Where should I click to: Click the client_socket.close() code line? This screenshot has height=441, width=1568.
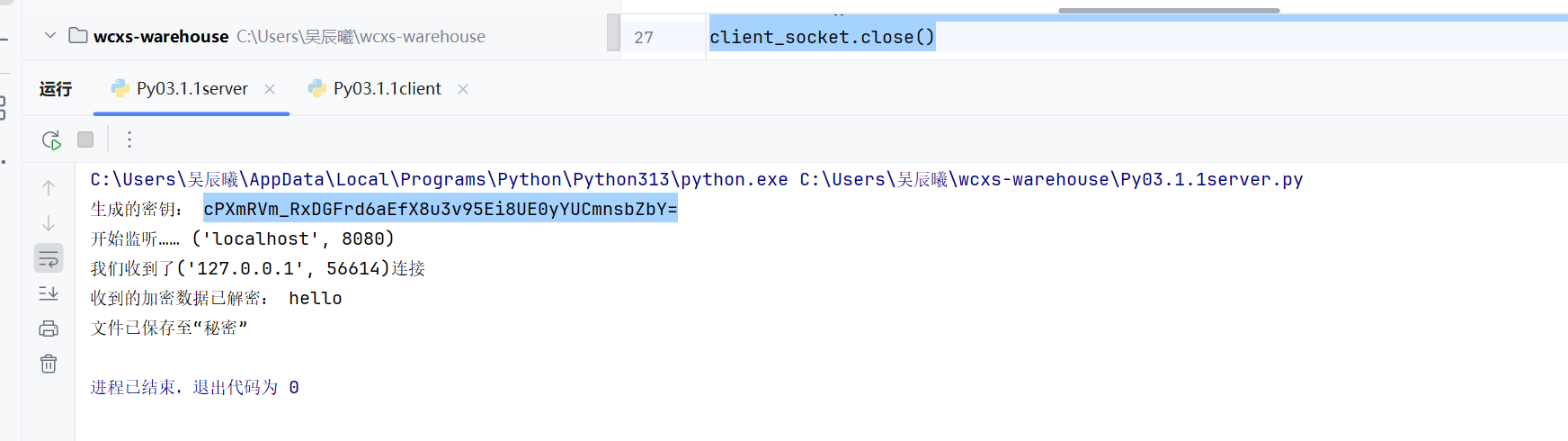point(822,38)
